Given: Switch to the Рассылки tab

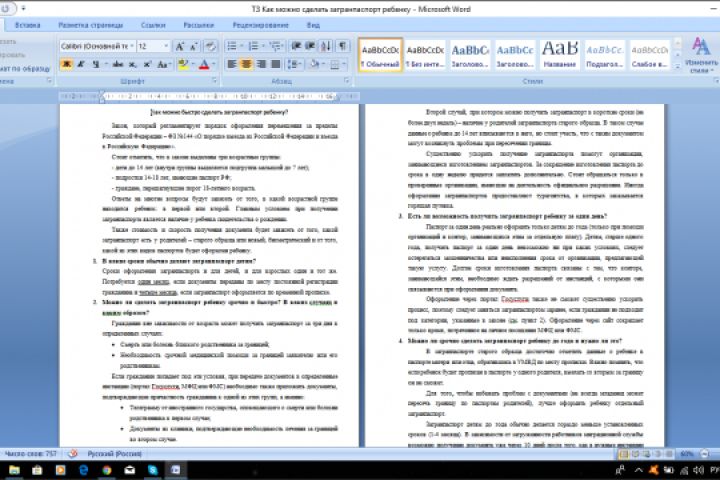Looking at the screenshot, I should [198, 25].
